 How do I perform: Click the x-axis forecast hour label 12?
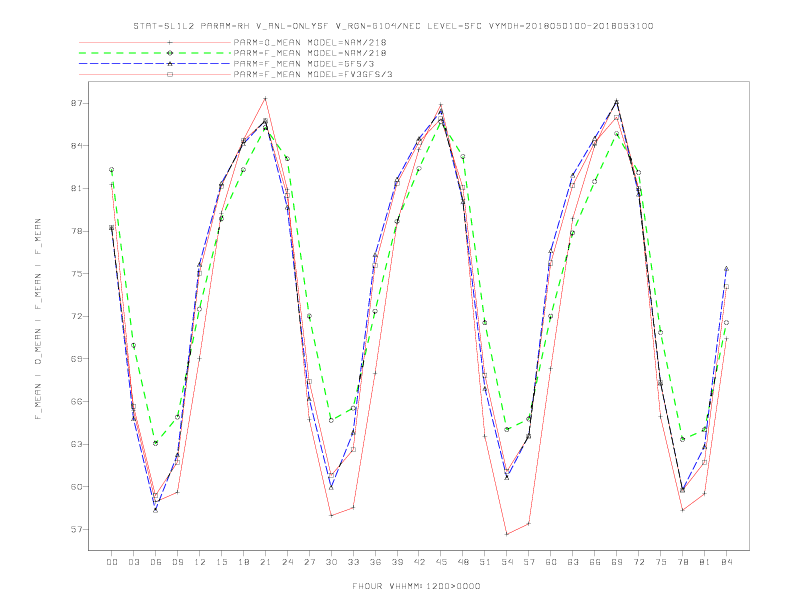click(200, 562)
